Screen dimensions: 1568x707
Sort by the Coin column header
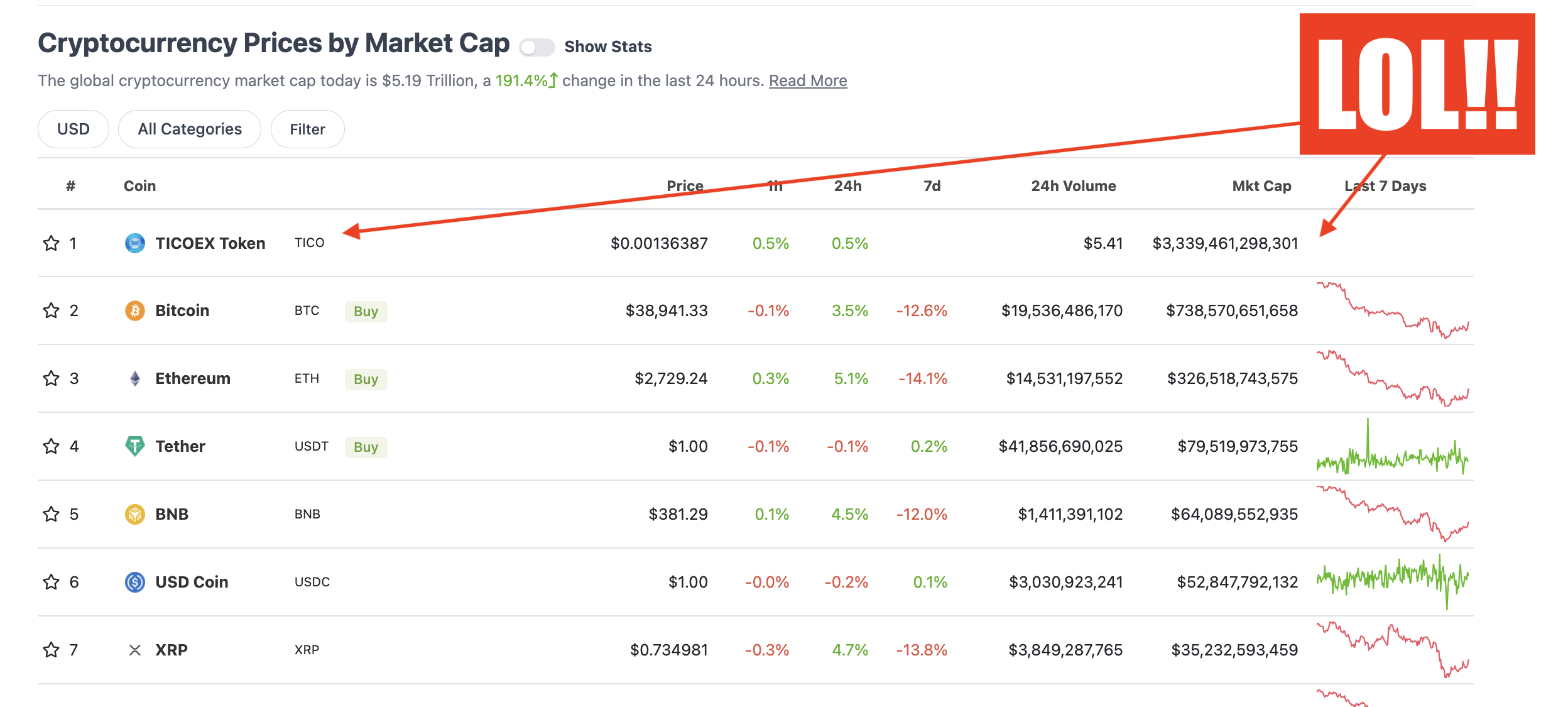click(139, 186)
